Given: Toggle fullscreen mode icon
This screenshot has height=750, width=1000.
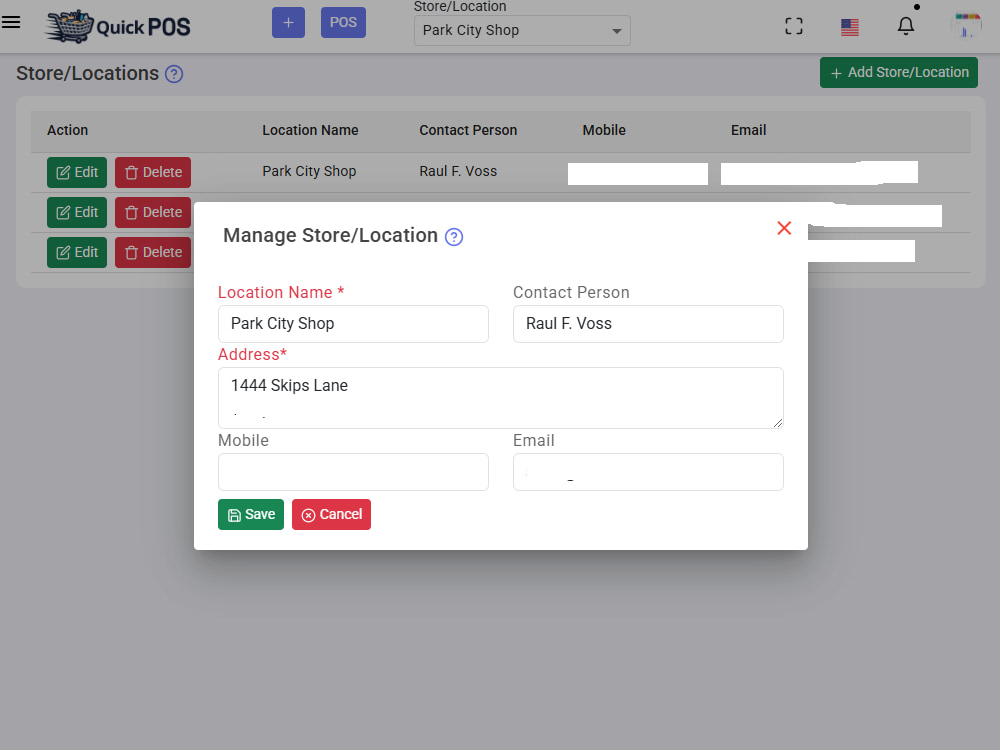Looking at the screenshot, I should pos(793,26).
